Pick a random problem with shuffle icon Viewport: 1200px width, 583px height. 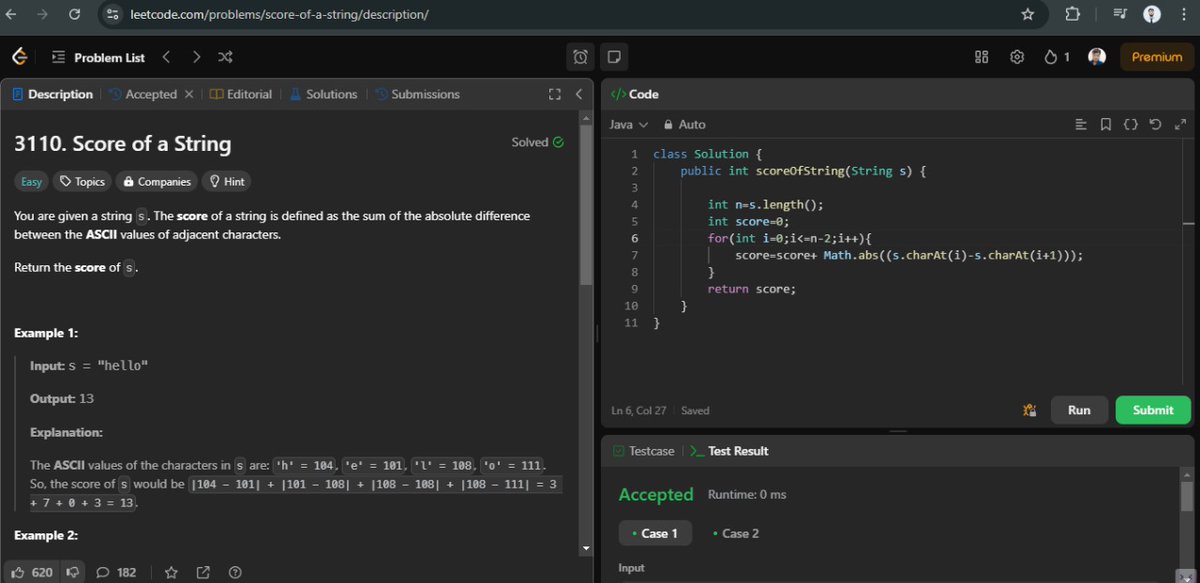click(x=225, y=57)
